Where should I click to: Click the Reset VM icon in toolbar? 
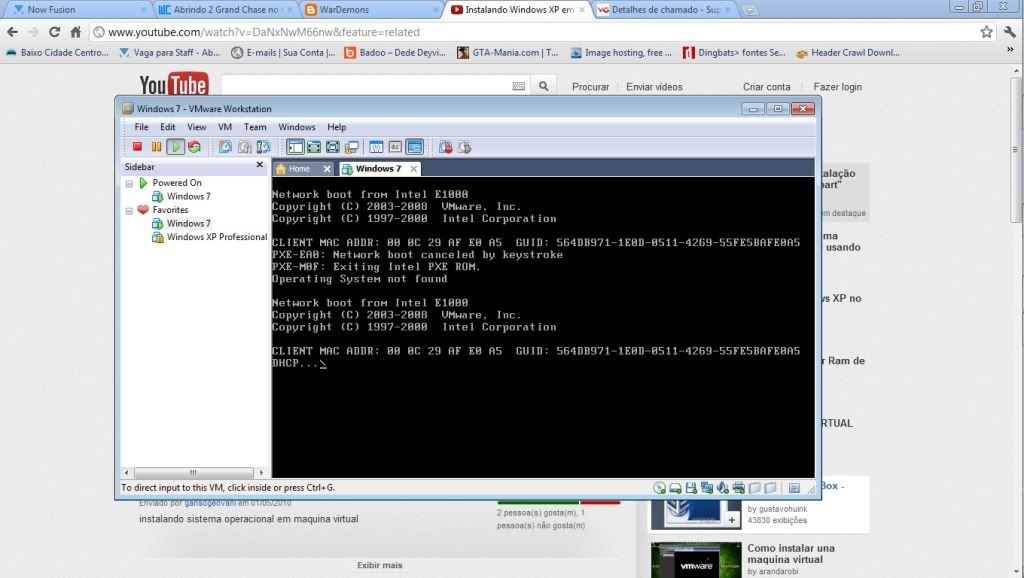(x=194, y=147)
